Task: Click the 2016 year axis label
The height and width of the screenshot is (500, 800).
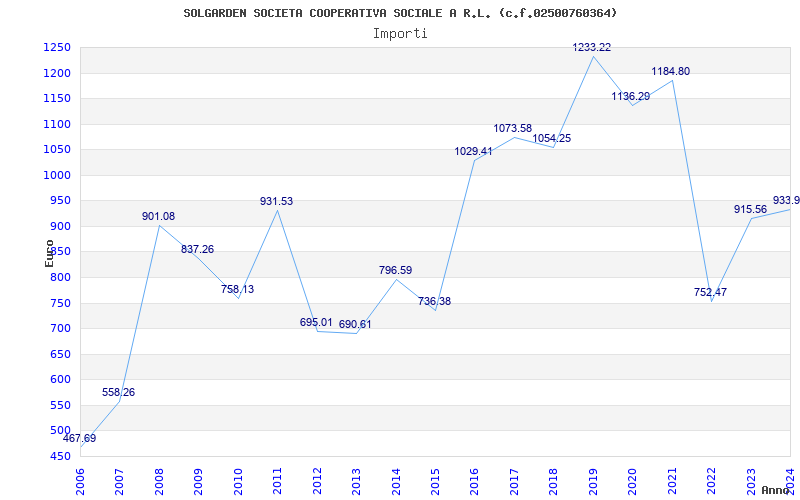Action: (474, 482)
